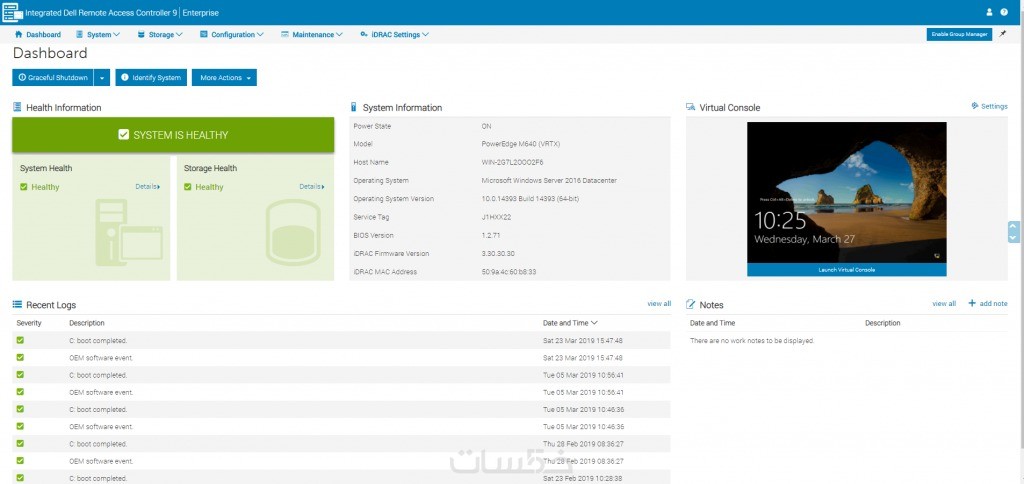Open the user account icon
Screen dimensions: 1024x484
989,12
